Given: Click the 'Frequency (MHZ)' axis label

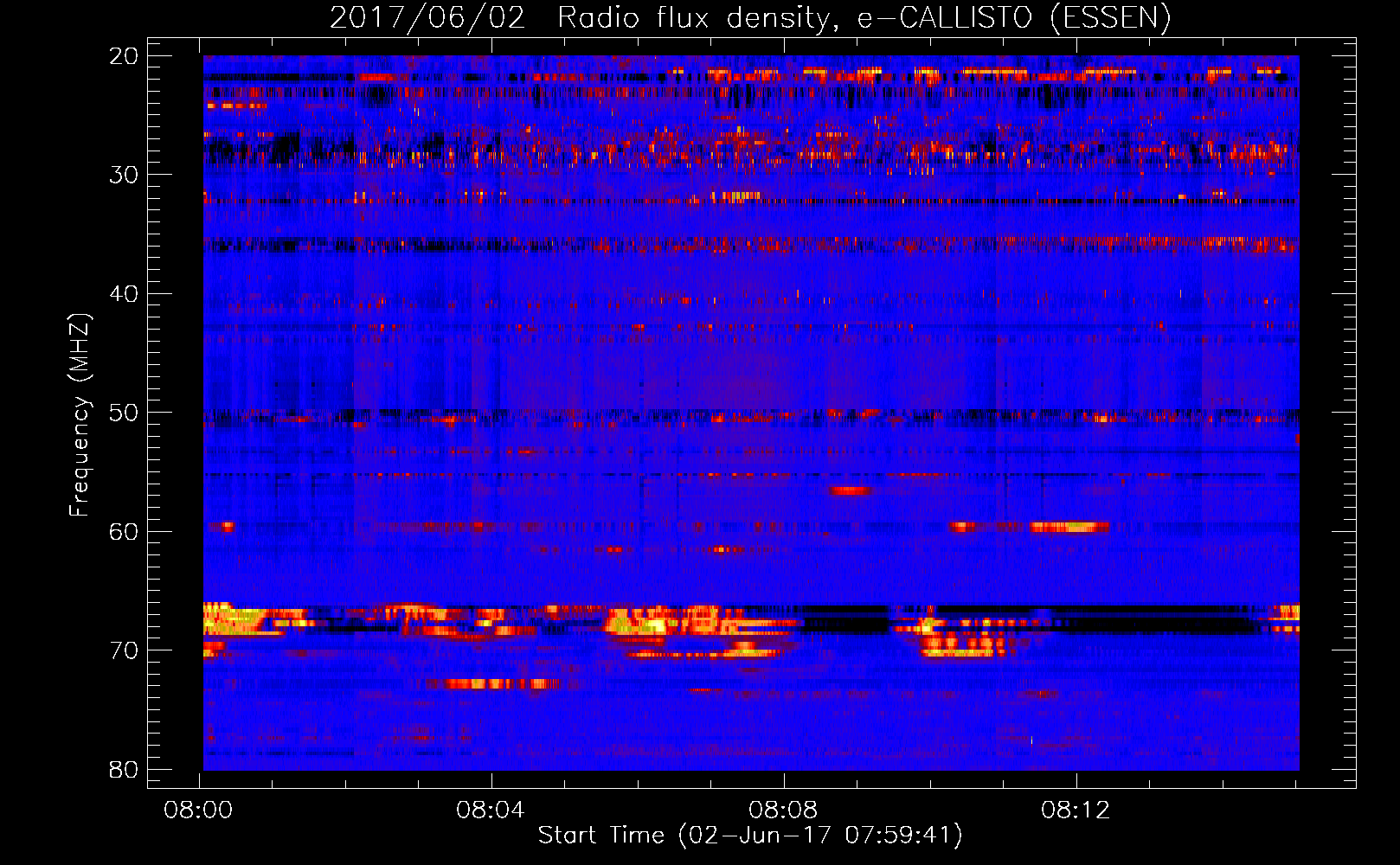Looking at the screenshot, I should pyautogui.click(x=80, y=415).
